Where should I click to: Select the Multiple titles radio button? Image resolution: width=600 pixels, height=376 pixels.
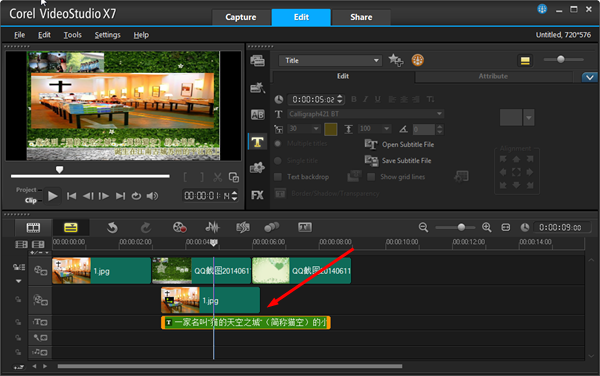coord(278,143)
